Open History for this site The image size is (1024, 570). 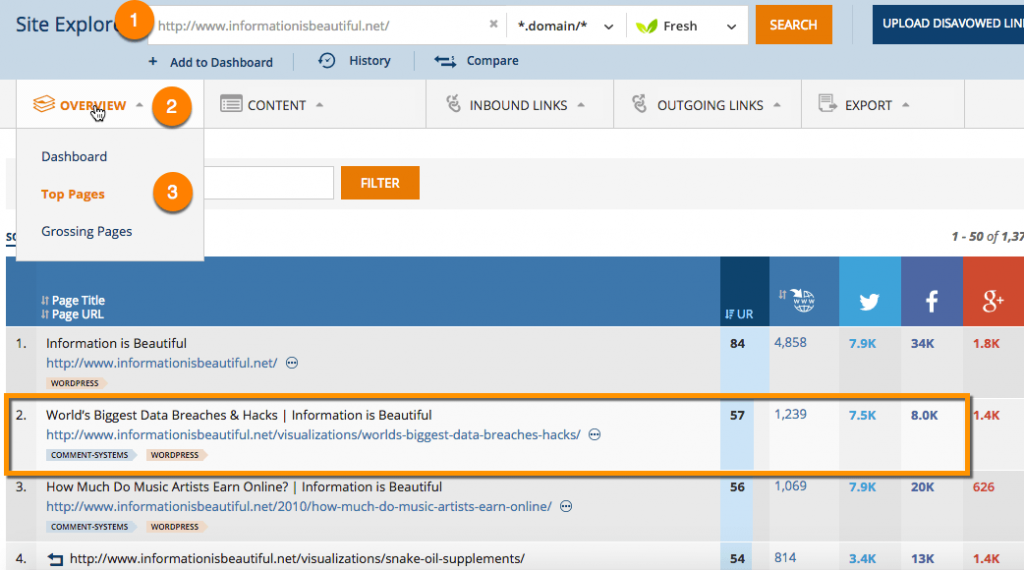pyautogui.click(x=370, y=61)
